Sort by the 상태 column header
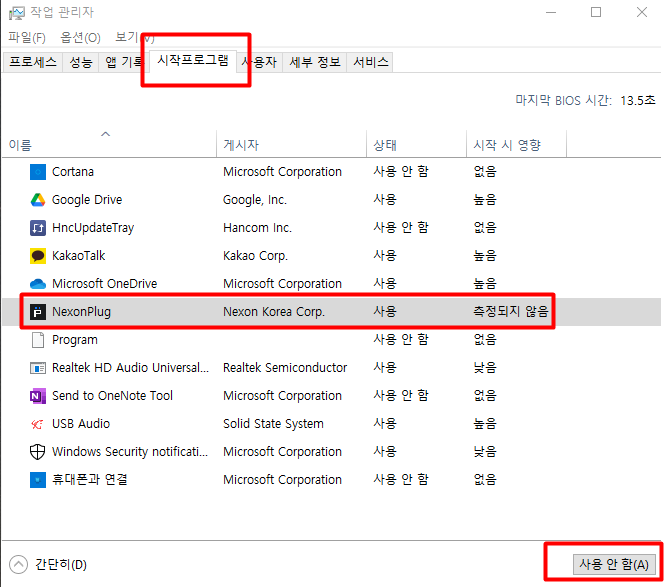Viewport: 664px width, 587px height. coord(416,145)
